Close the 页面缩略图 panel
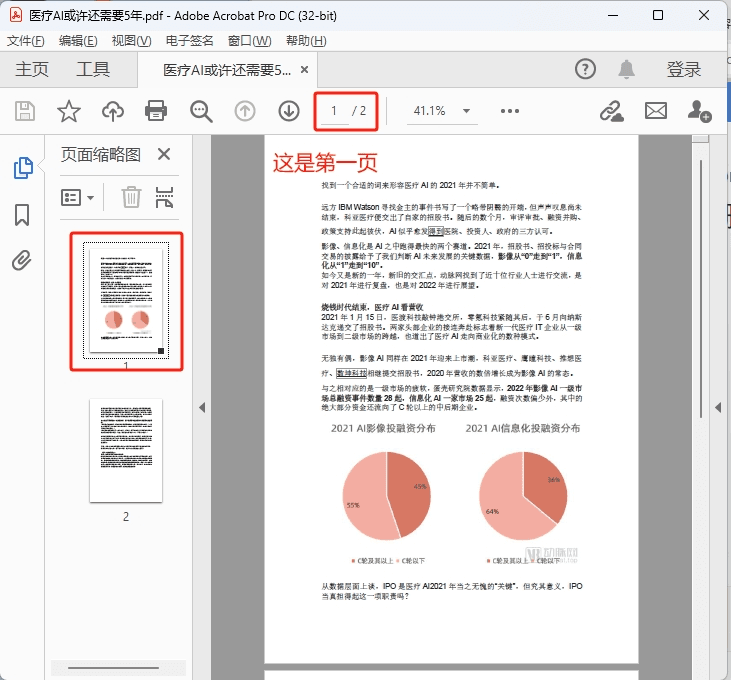The width and height of the screenshot is (731, 680). [x=164, y=154]
